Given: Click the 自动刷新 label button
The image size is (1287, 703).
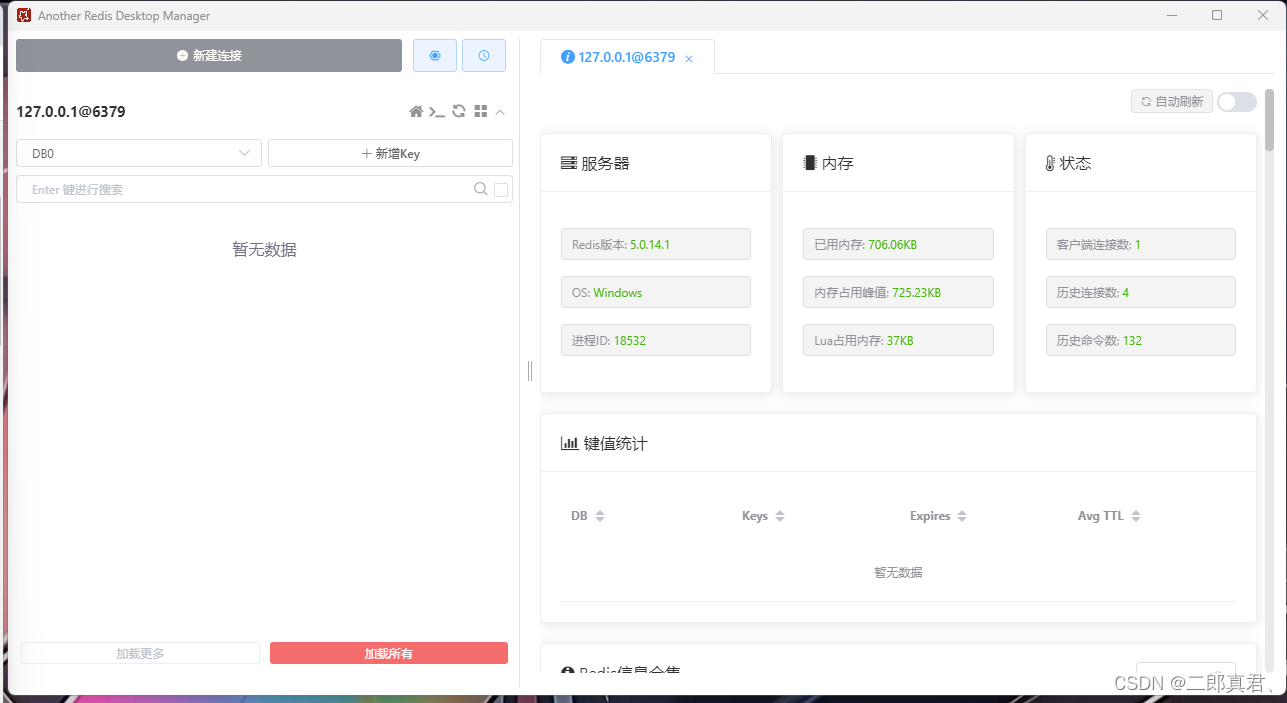Looking at the screenshot, I should click(x=1172, y=102).
